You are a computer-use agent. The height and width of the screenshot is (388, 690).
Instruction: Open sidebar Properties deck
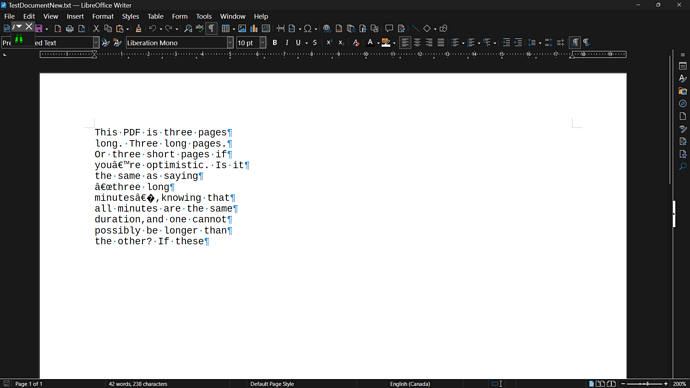683,66
